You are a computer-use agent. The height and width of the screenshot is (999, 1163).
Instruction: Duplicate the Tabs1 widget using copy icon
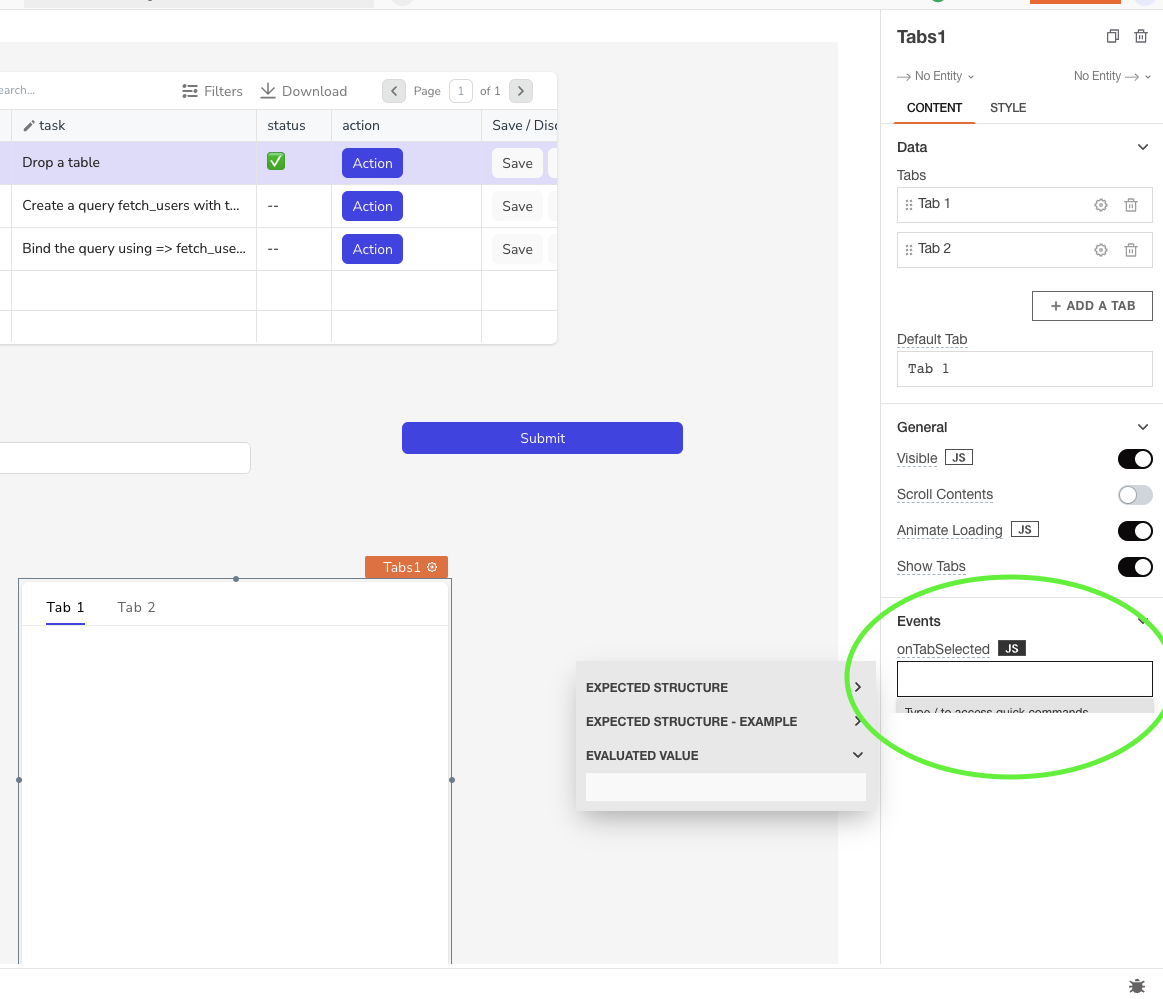1112,36
